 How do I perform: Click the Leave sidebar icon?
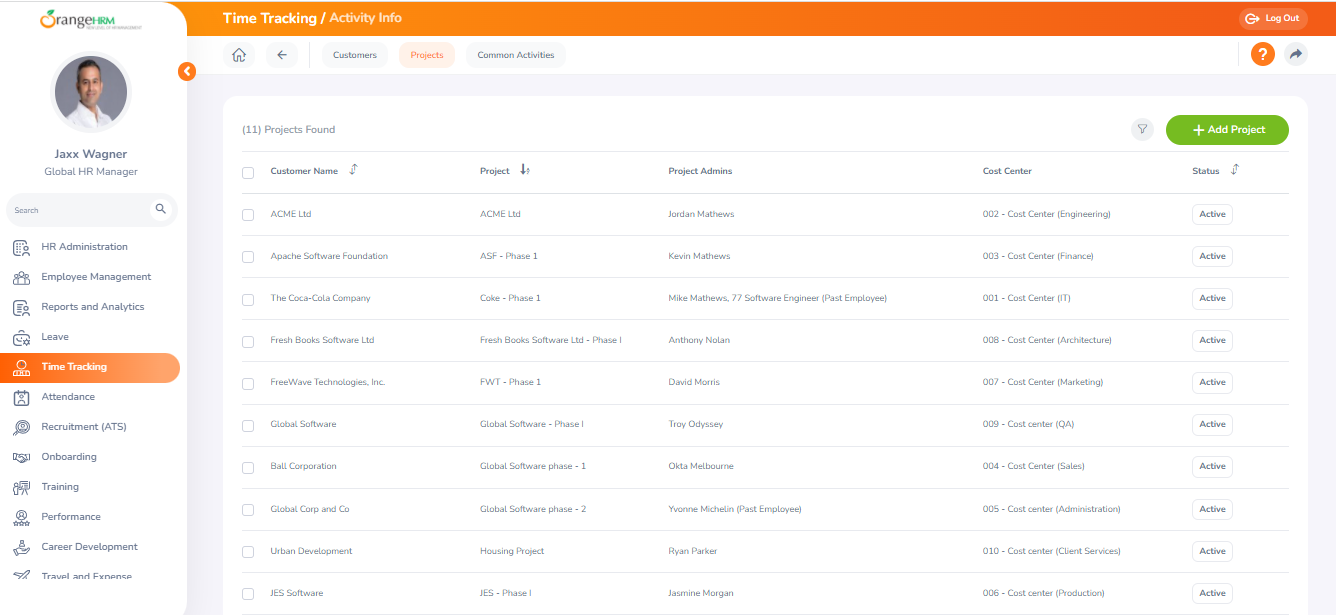21,337
